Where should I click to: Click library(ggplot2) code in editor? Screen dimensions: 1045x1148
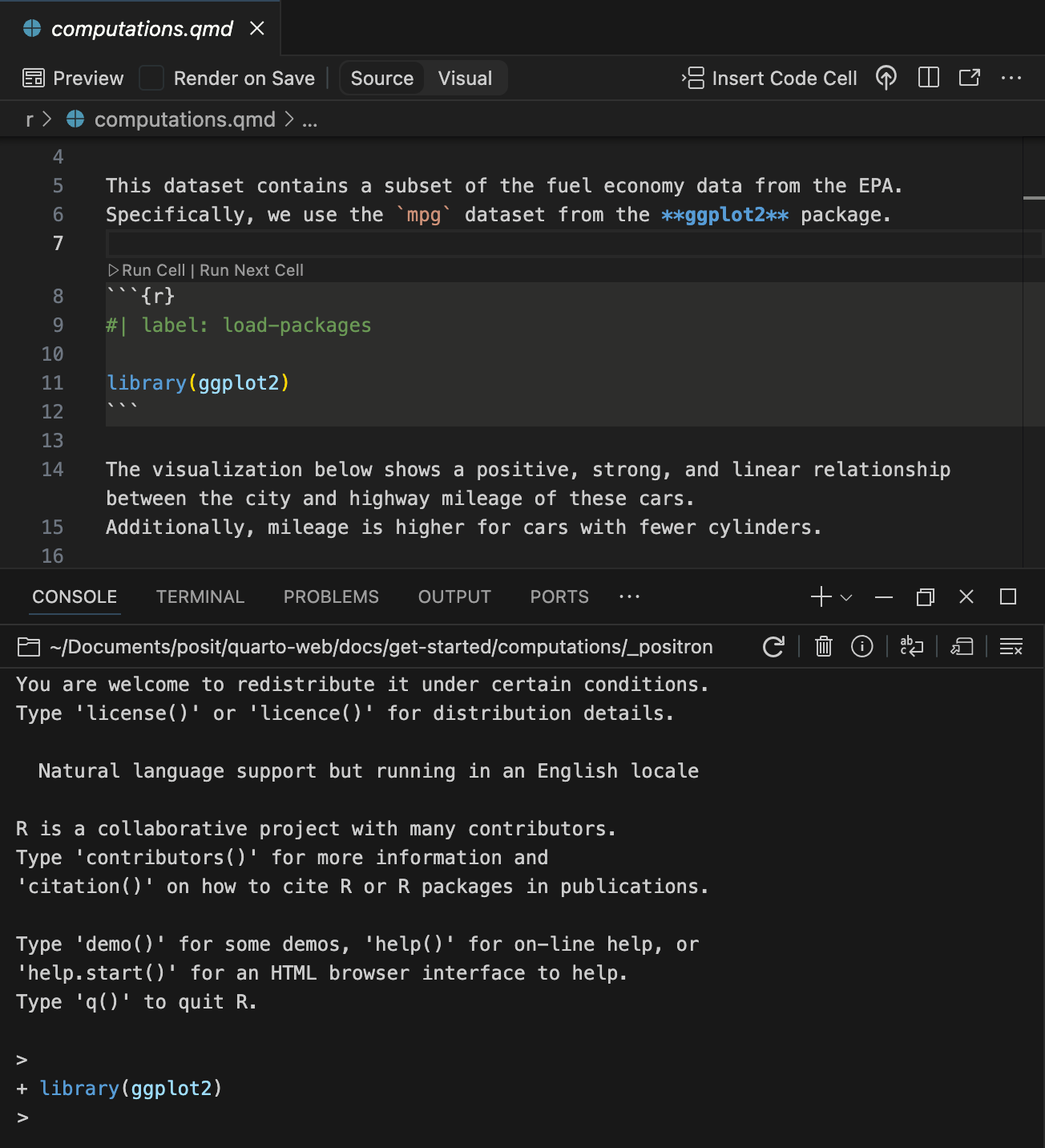coord(198,383)
